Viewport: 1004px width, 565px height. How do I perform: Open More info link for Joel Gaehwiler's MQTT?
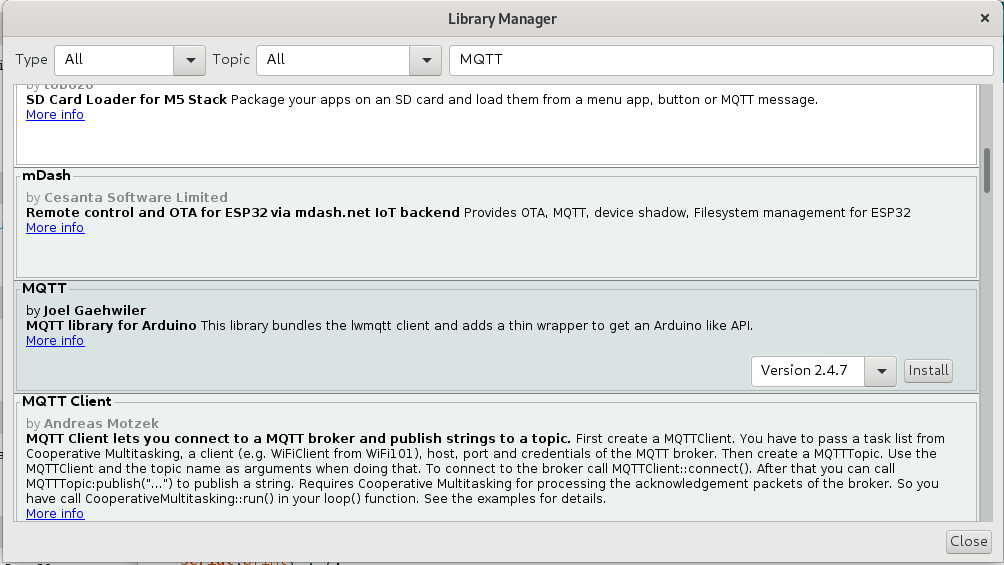tap(55, 341)
